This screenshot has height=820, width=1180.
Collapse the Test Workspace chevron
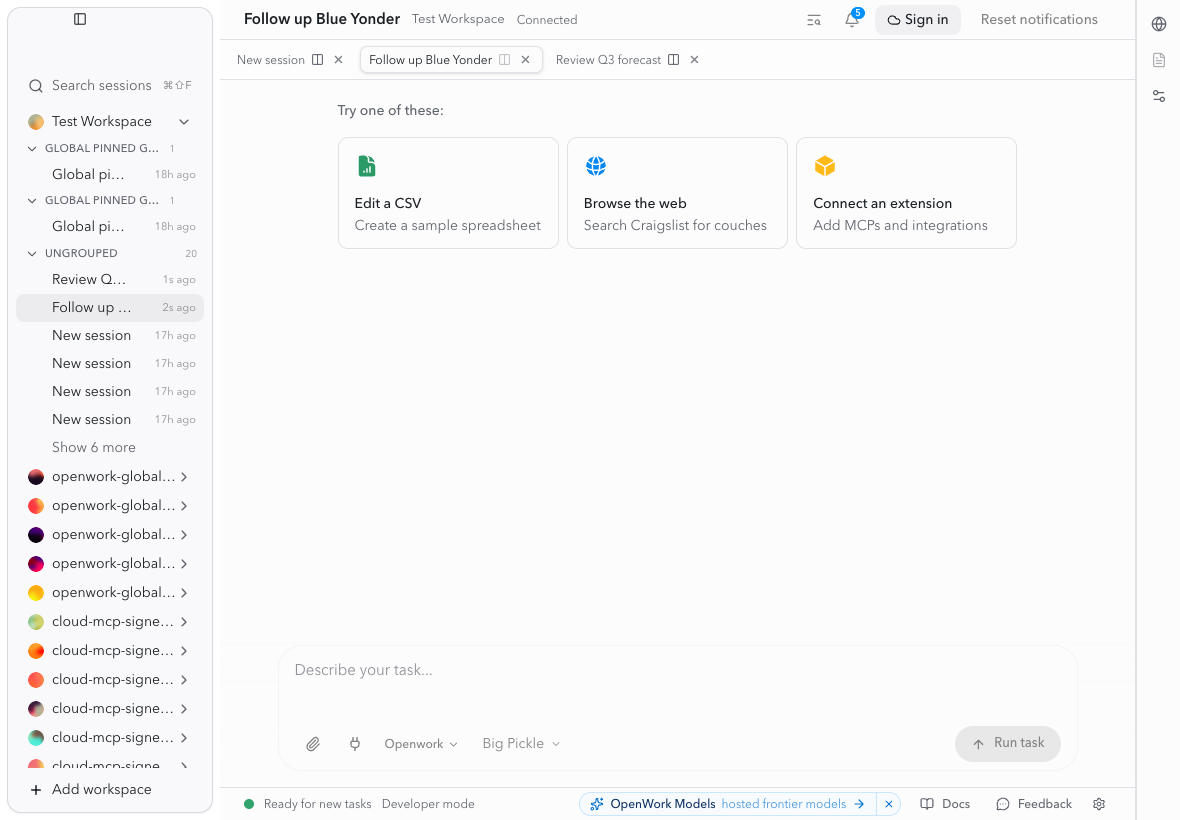[x=184, y=122]
